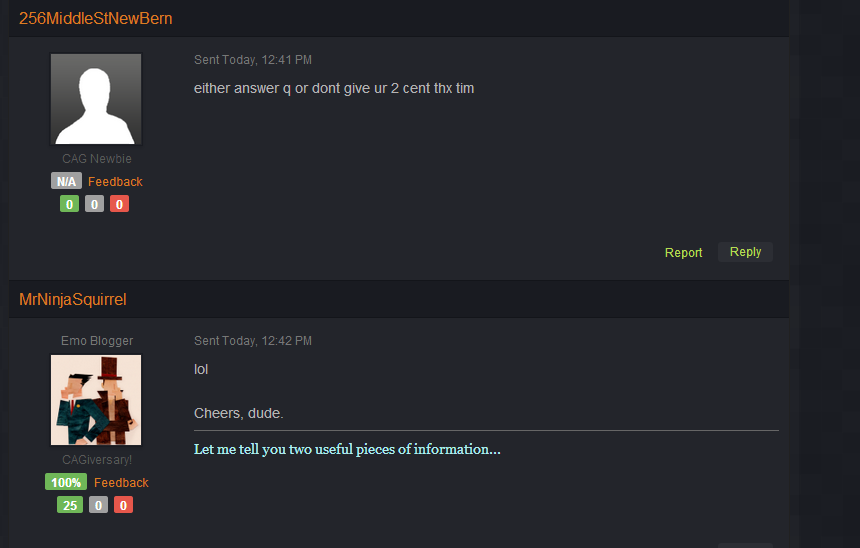Open the Feedback link under CAG Newbie
Viewport: 860px width, 548px height.
115,182
